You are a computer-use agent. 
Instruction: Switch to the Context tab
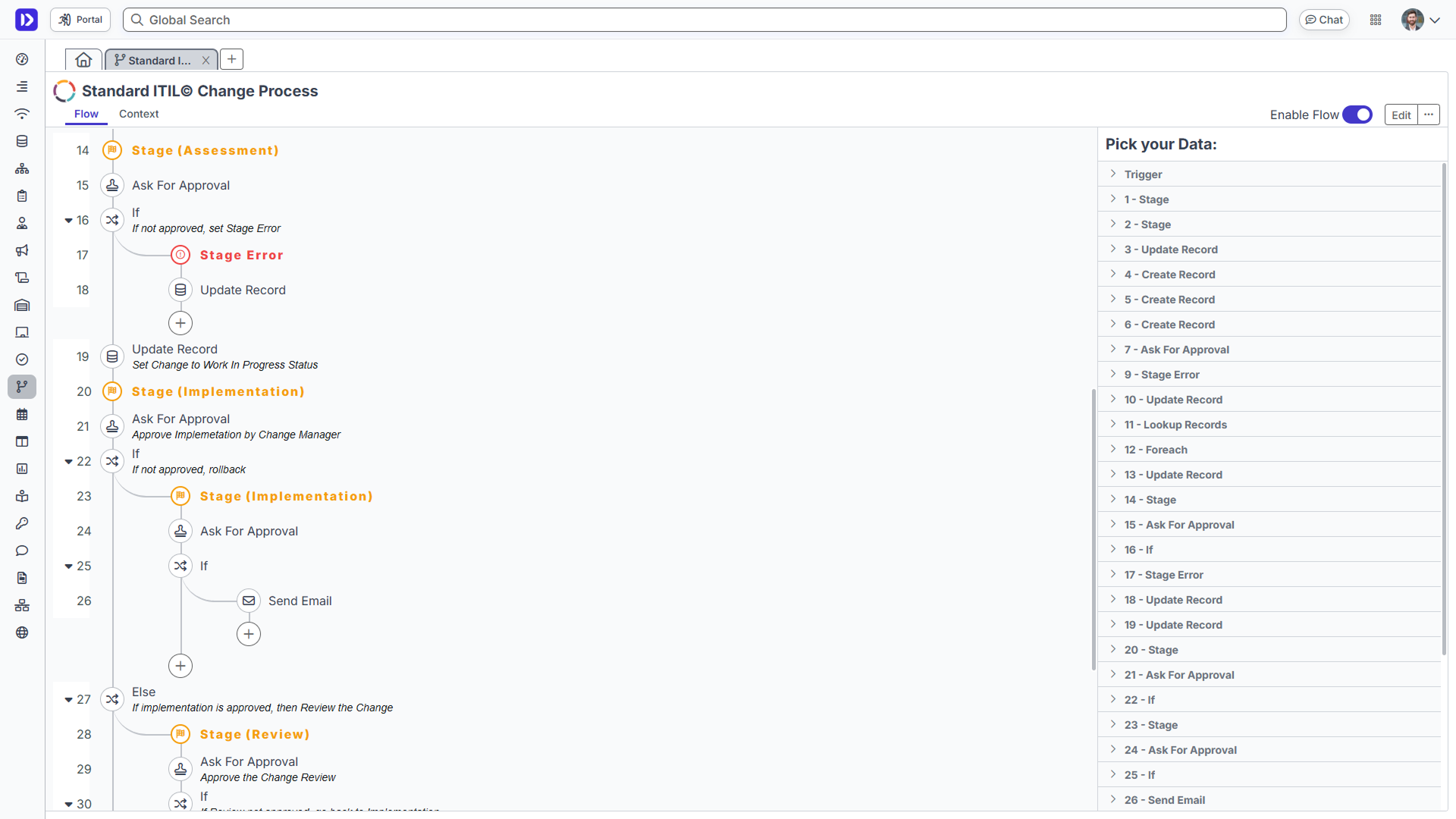click(139, 114)
